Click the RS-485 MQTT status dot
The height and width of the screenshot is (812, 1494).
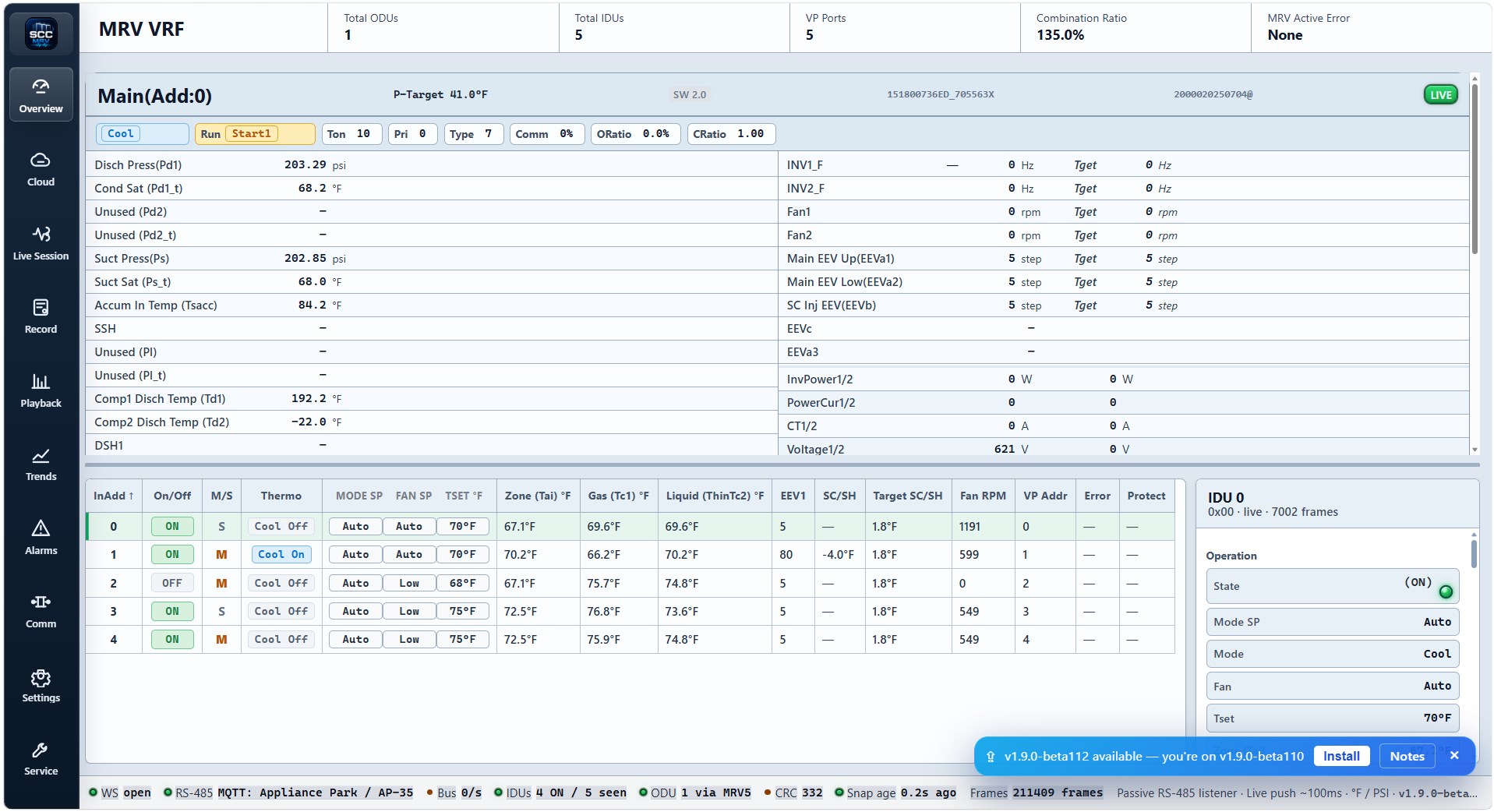[x=168, y=793]
